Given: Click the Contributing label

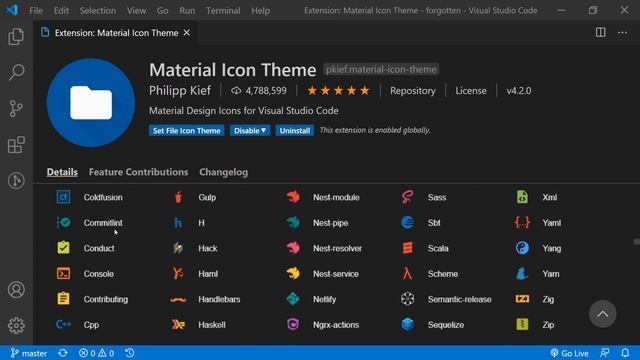Looking at the screenshot, I should [x=106, y=299].
